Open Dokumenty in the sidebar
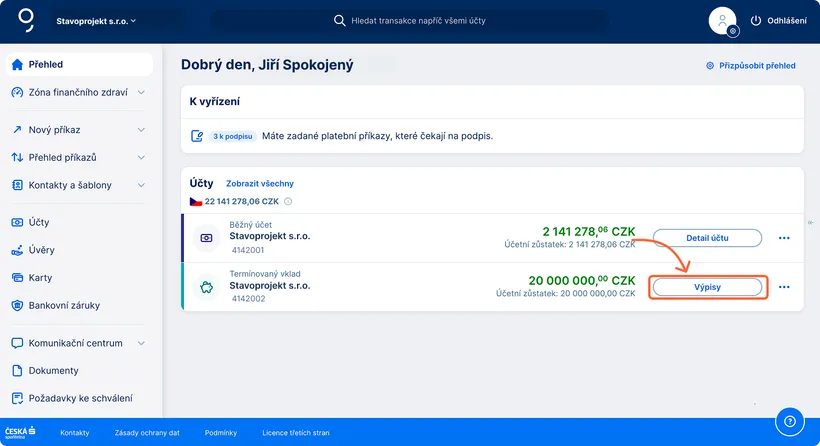 point(53,371)
